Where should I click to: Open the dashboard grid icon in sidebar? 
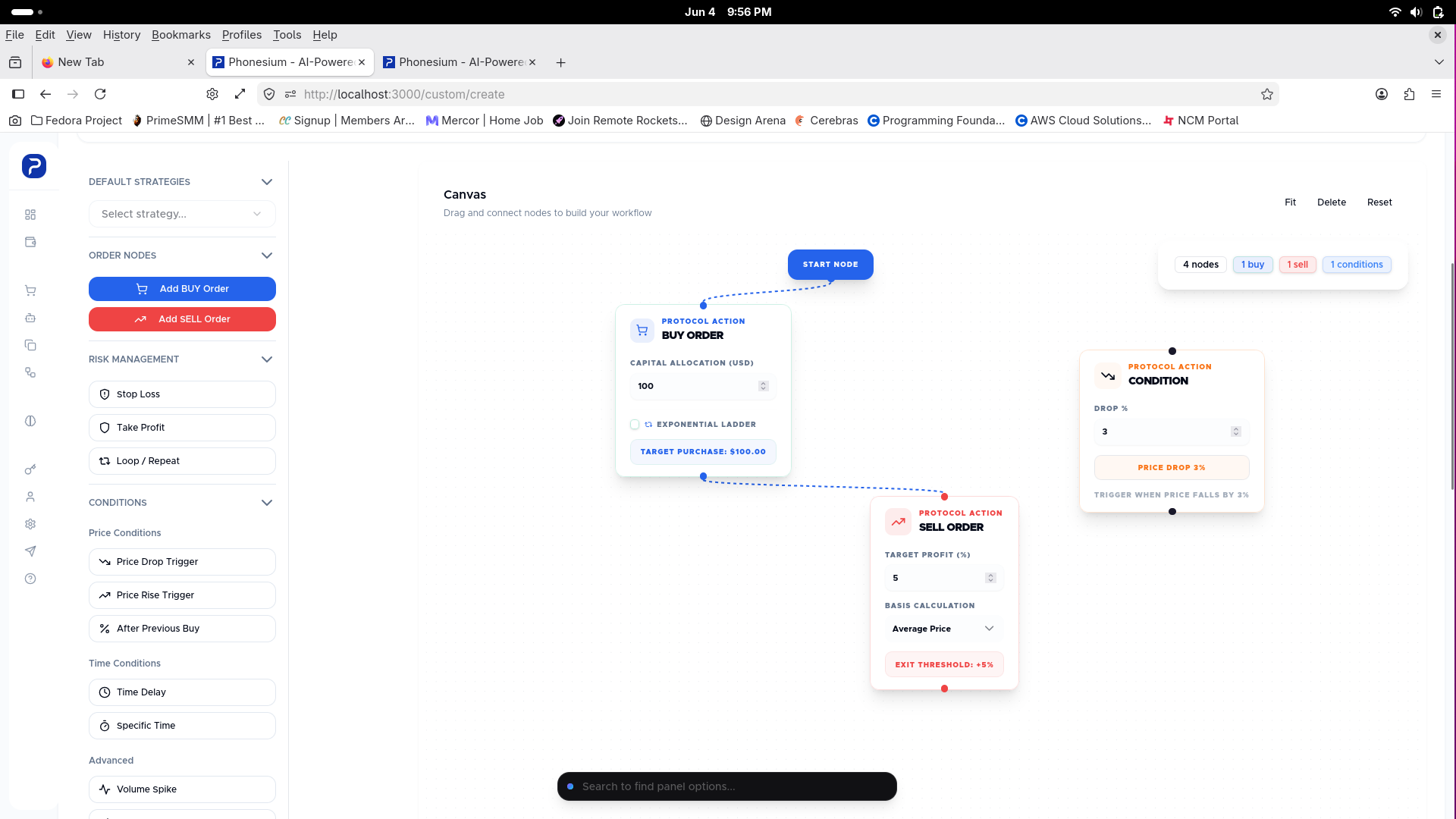[30, 215]
